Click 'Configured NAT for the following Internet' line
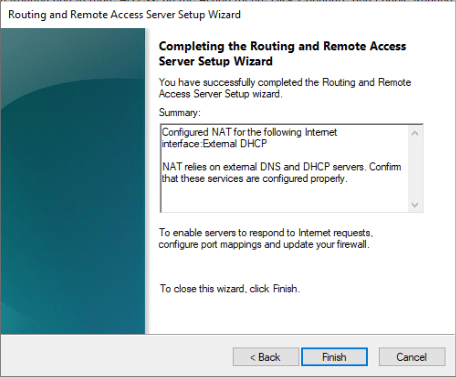This screenshot has width=456, height=377. click(x=249, y=132)
